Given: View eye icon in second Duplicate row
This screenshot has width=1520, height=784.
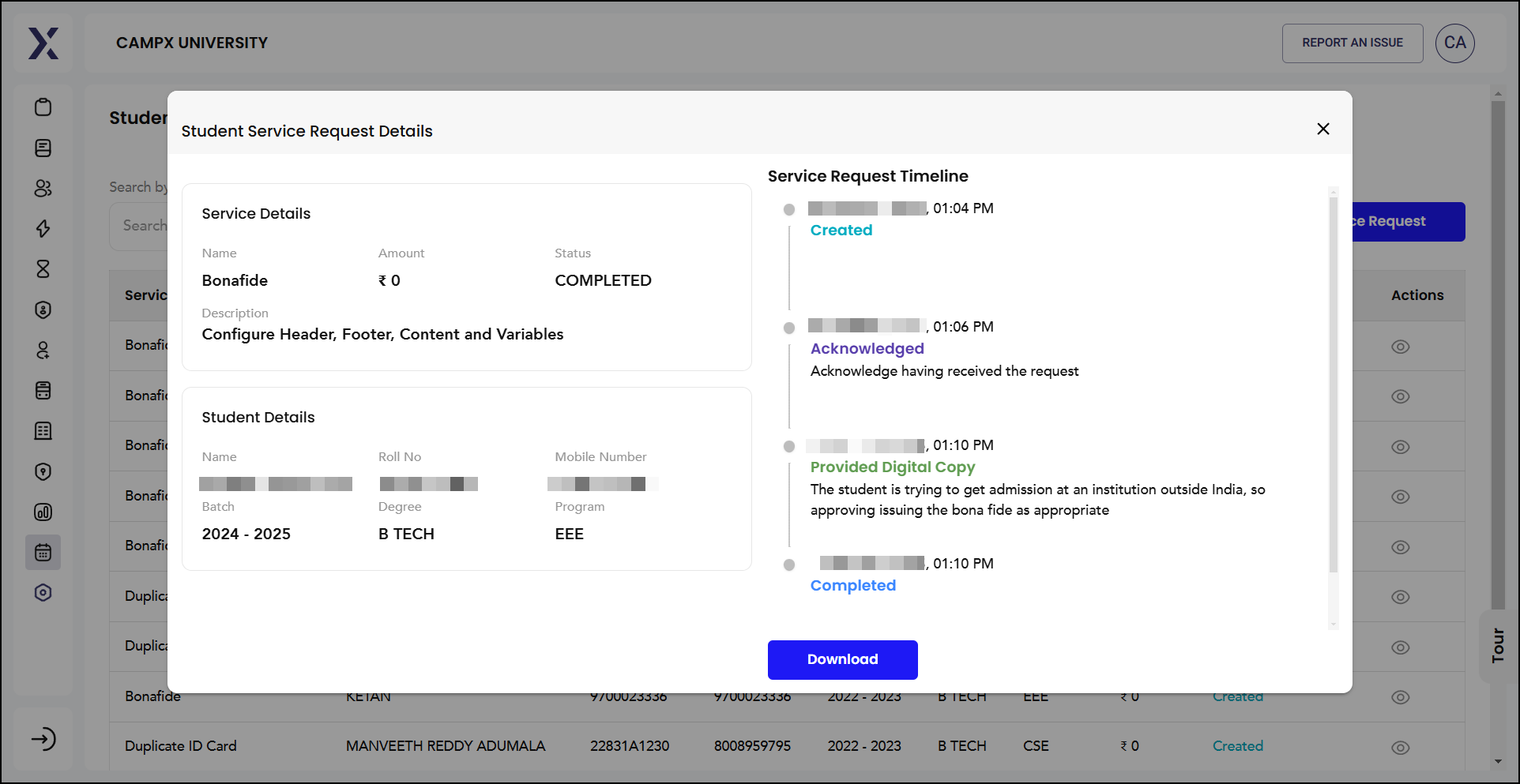Looking at the screenshot, I should click(x=1401, y=647).
